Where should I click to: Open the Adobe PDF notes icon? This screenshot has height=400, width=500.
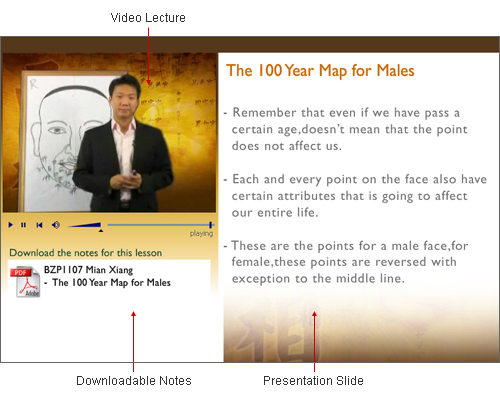coord(25,282)
